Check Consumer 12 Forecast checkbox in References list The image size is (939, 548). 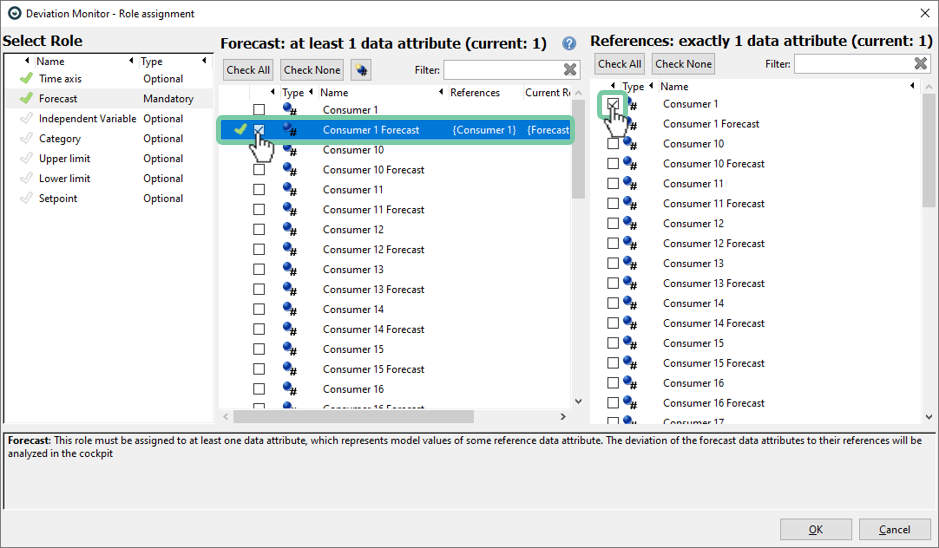pos(613,243)
